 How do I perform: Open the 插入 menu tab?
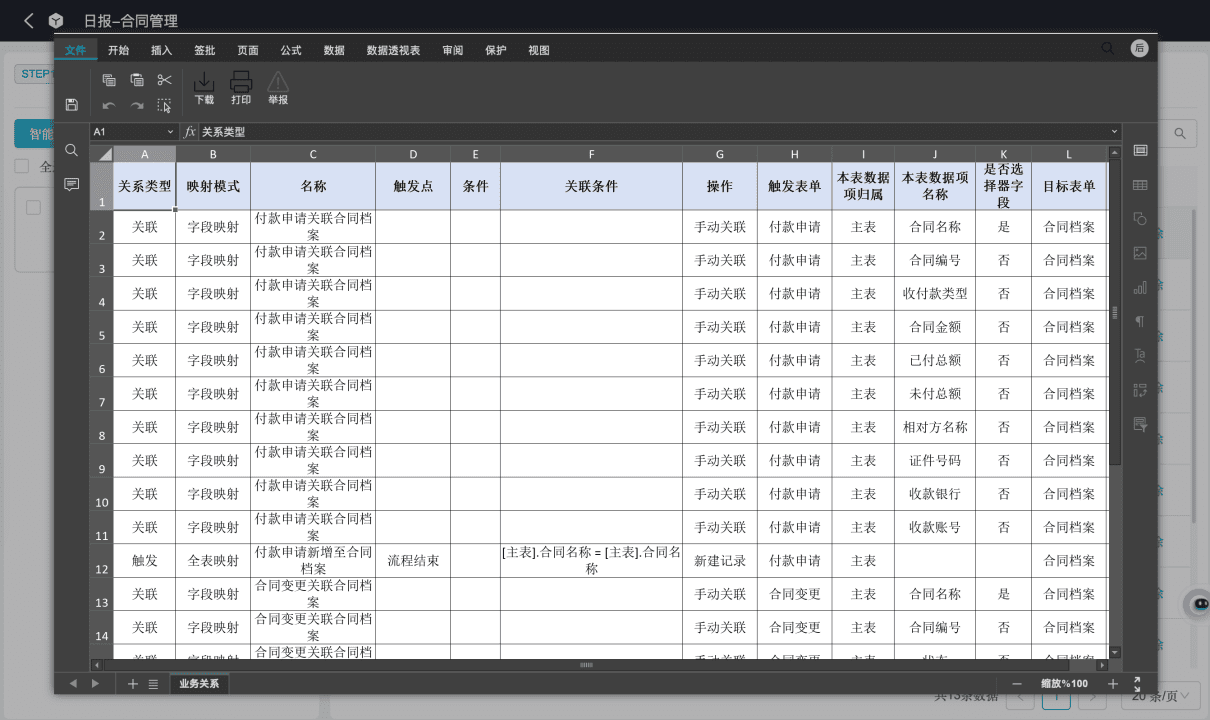point(162,50)
